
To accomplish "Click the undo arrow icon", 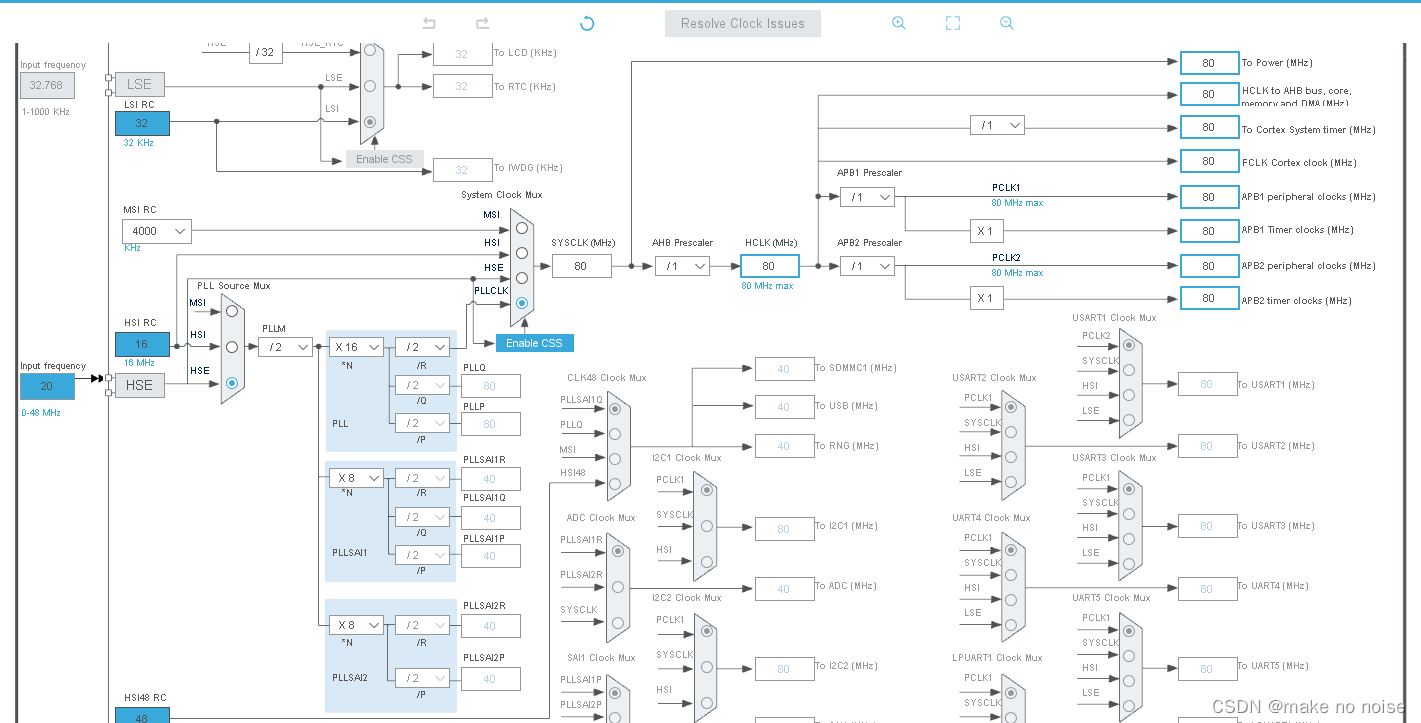I will (x=429, y=23).
